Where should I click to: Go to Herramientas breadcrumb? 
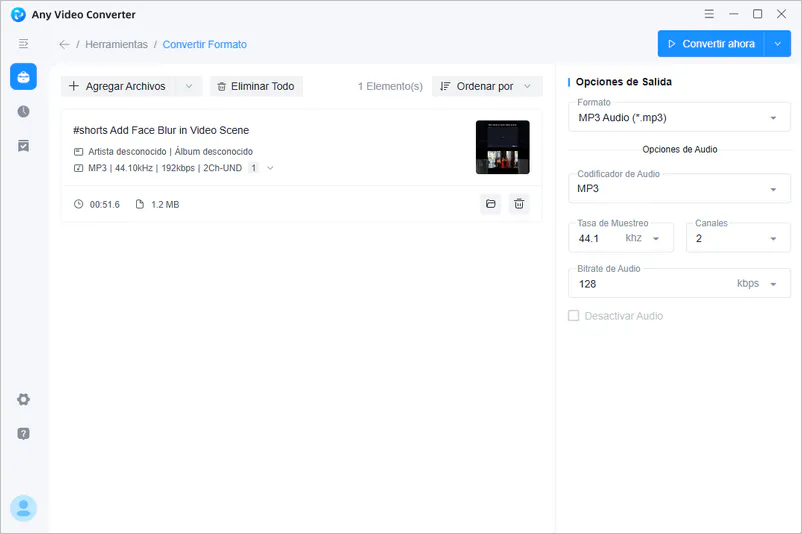(116, 44)
